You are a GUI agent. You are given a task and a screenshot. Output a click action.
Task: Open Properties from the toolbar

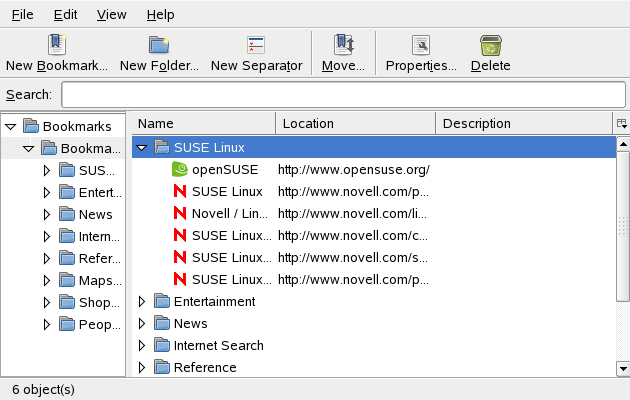point(421,45)
